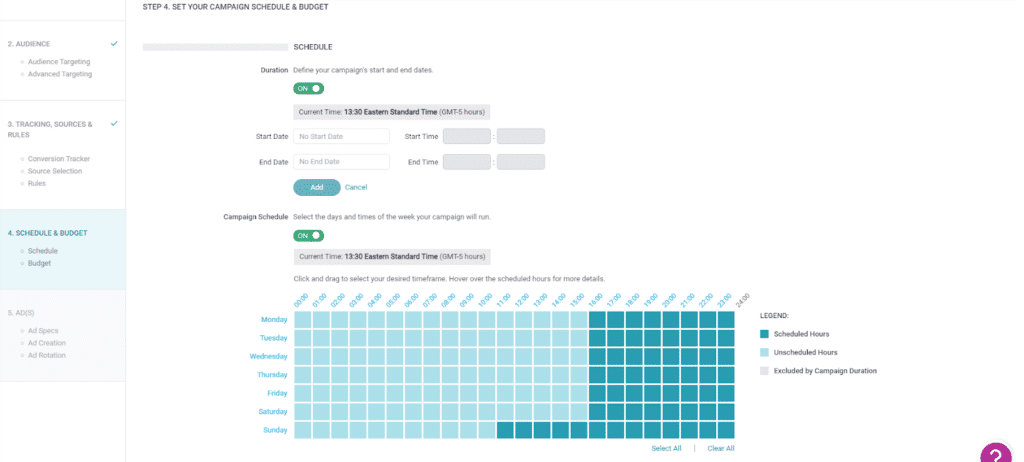Click the purple help question mark icon

tap(996, 453)
